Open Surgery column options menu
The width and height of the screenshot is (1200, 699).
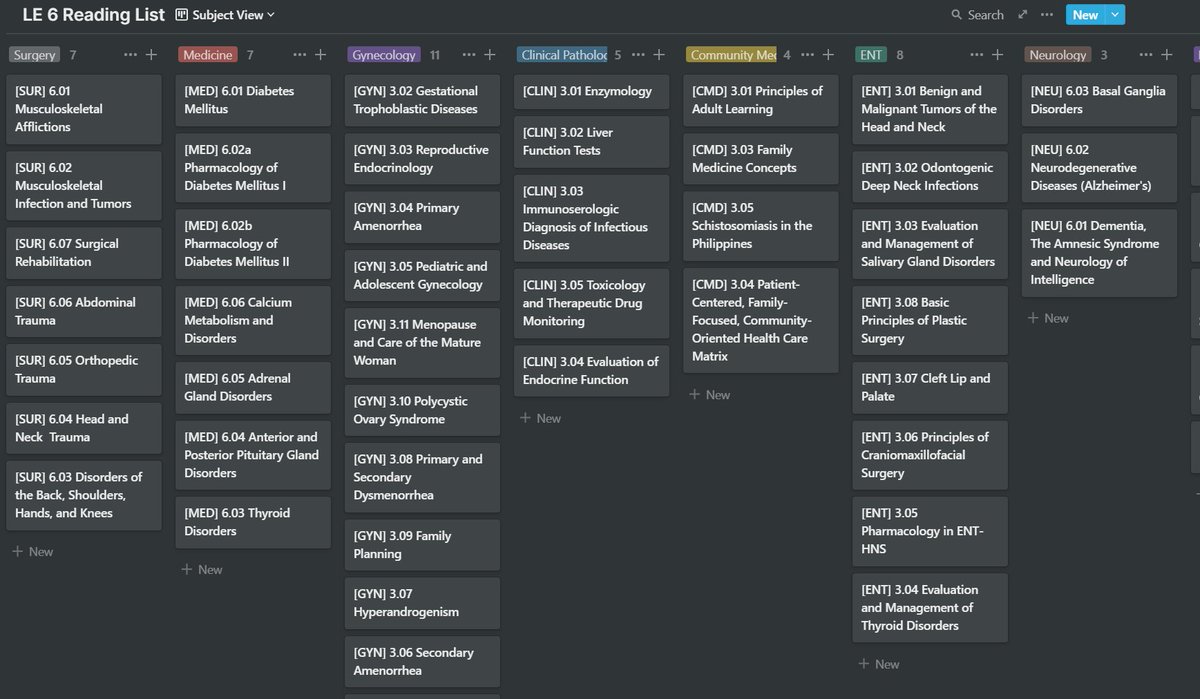tap(131, 55)
